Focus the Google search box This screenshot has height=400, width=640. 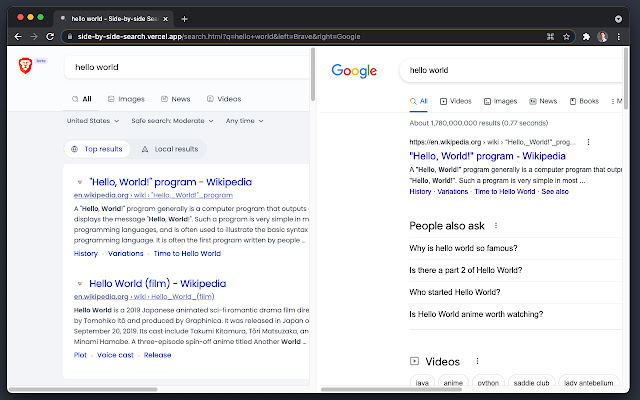pos(510,70)
